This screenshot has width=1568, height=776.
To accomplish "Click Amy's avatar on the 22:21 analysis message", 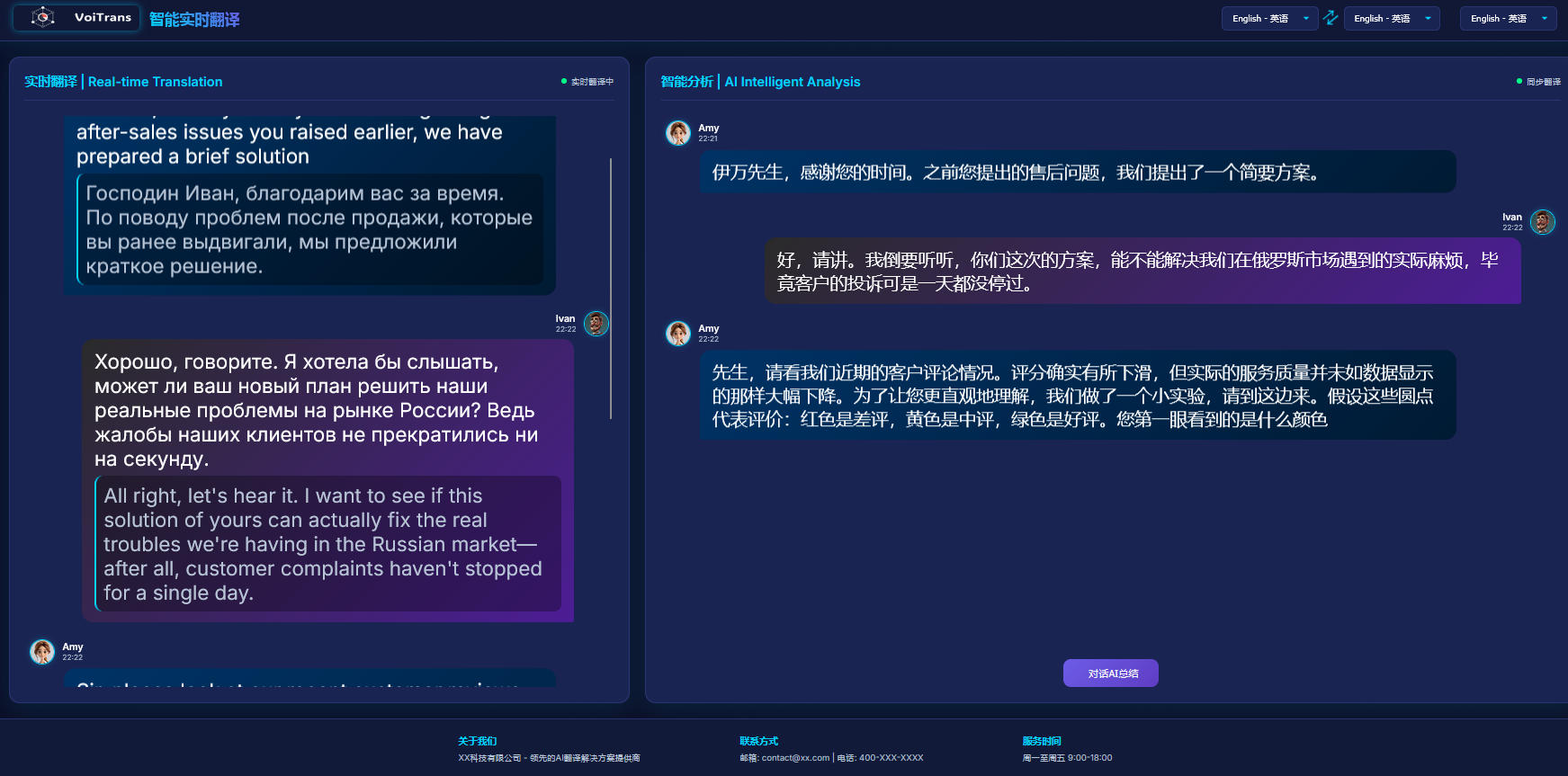I will [677, 133].
